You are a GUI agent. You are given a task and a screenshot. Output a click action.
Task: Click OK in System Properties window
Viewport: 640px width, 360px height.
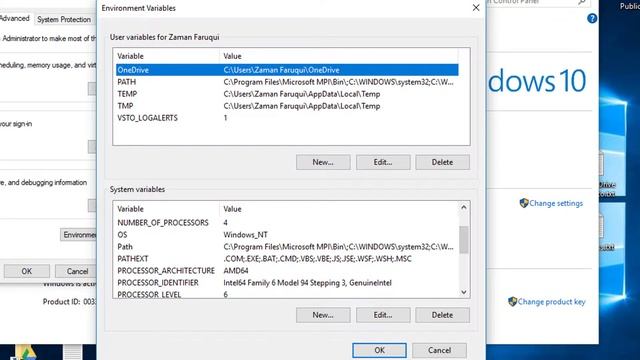tap(27, 271)
